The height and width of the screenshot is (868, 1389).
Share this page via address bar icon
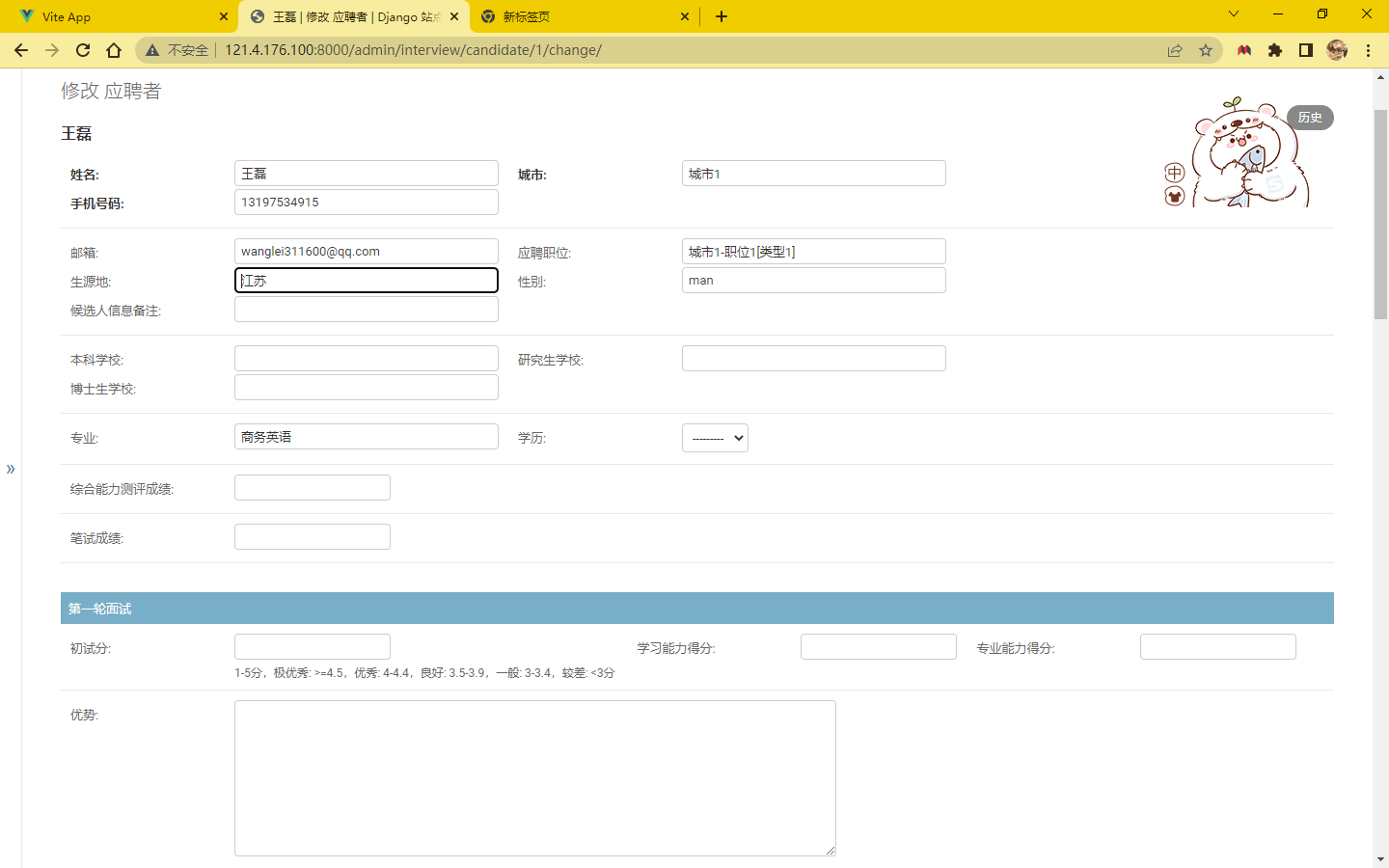(1175, 50)
